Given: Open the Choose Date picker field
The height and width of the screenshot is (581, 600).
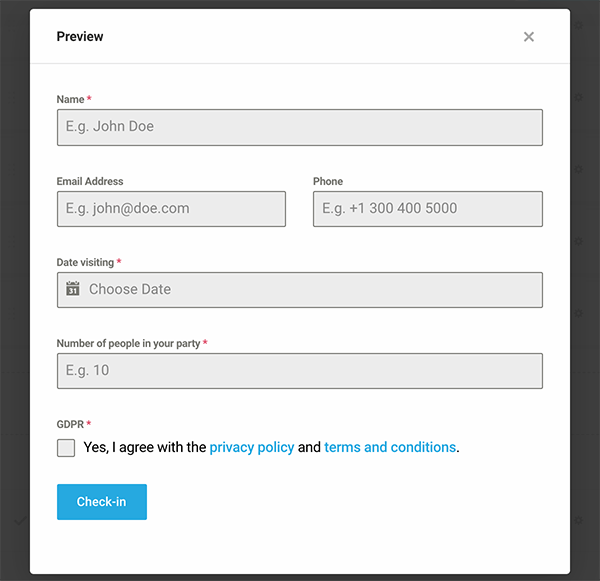Looking at the screenshot, I should [300, 290].
